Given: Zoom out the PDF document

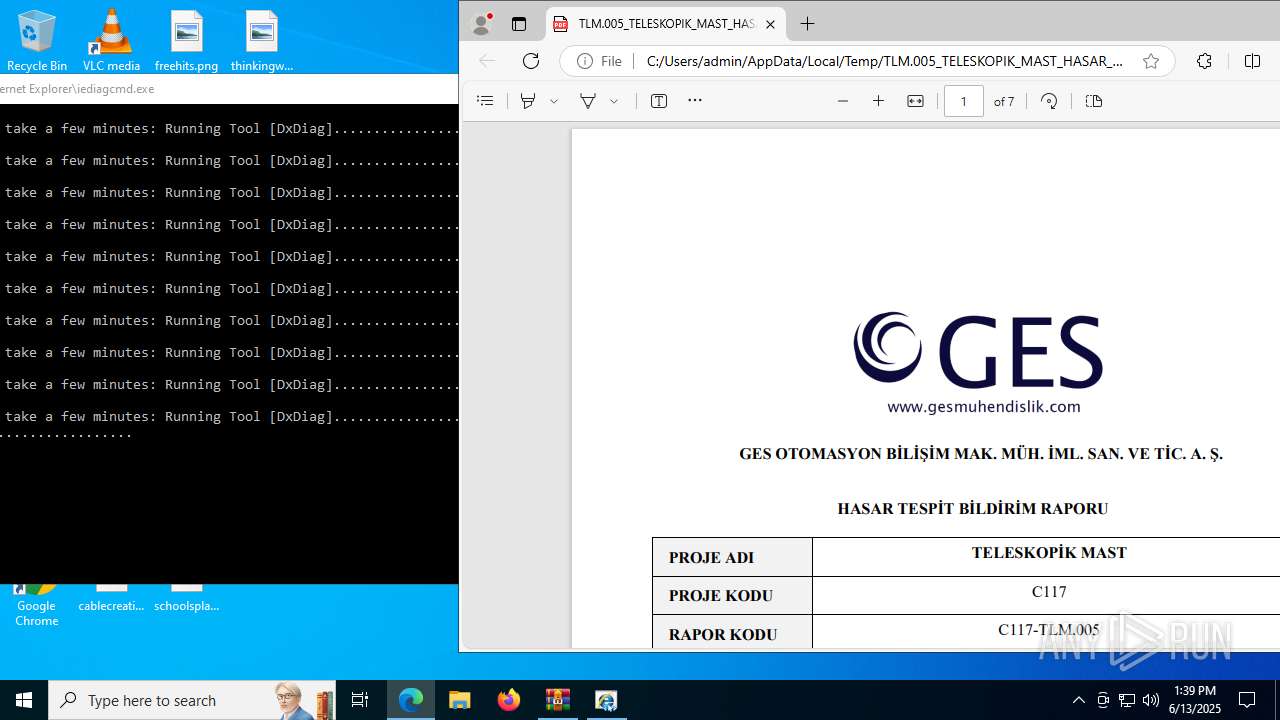Looking at the screenshot, I should [843, 101].
